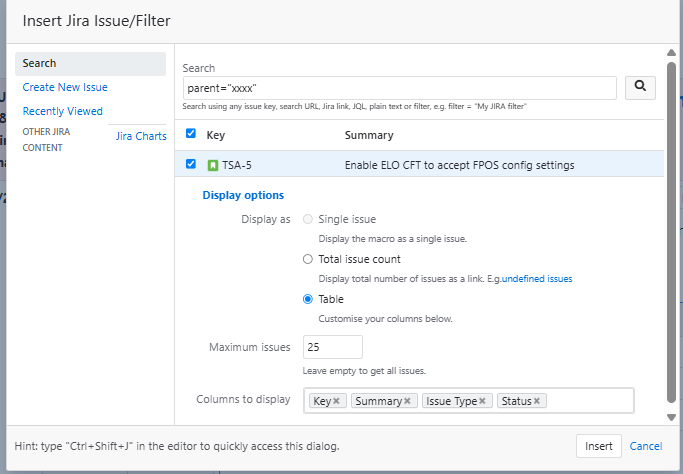Image resolution: width=683 pixels, height=474 pixels.
Task: Select the Single issue radio button
Action: [x=308, y=219]
